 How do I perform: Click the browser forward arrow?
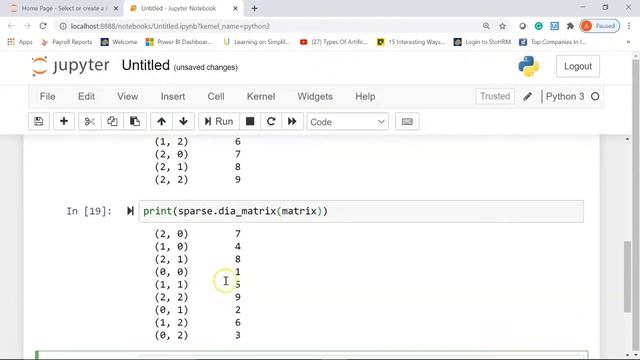point(27,26)
